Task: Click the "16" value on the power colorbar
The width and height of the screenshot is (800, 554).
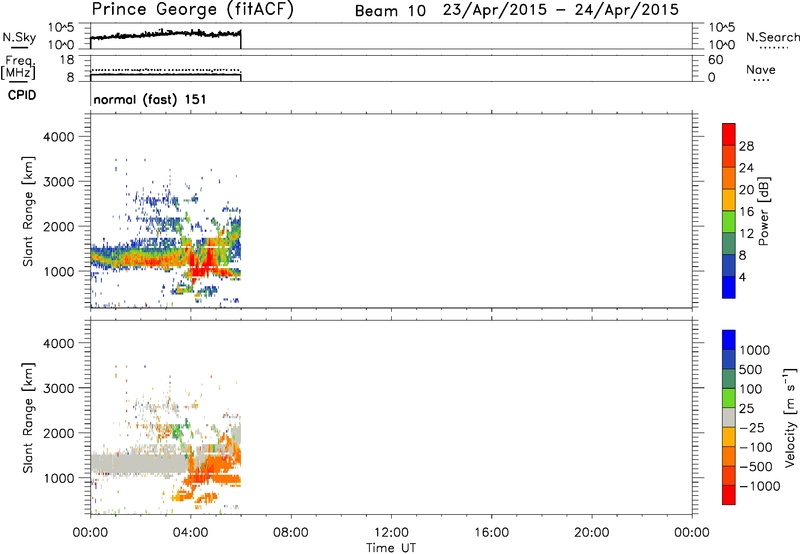Action: tap(746, 212)
